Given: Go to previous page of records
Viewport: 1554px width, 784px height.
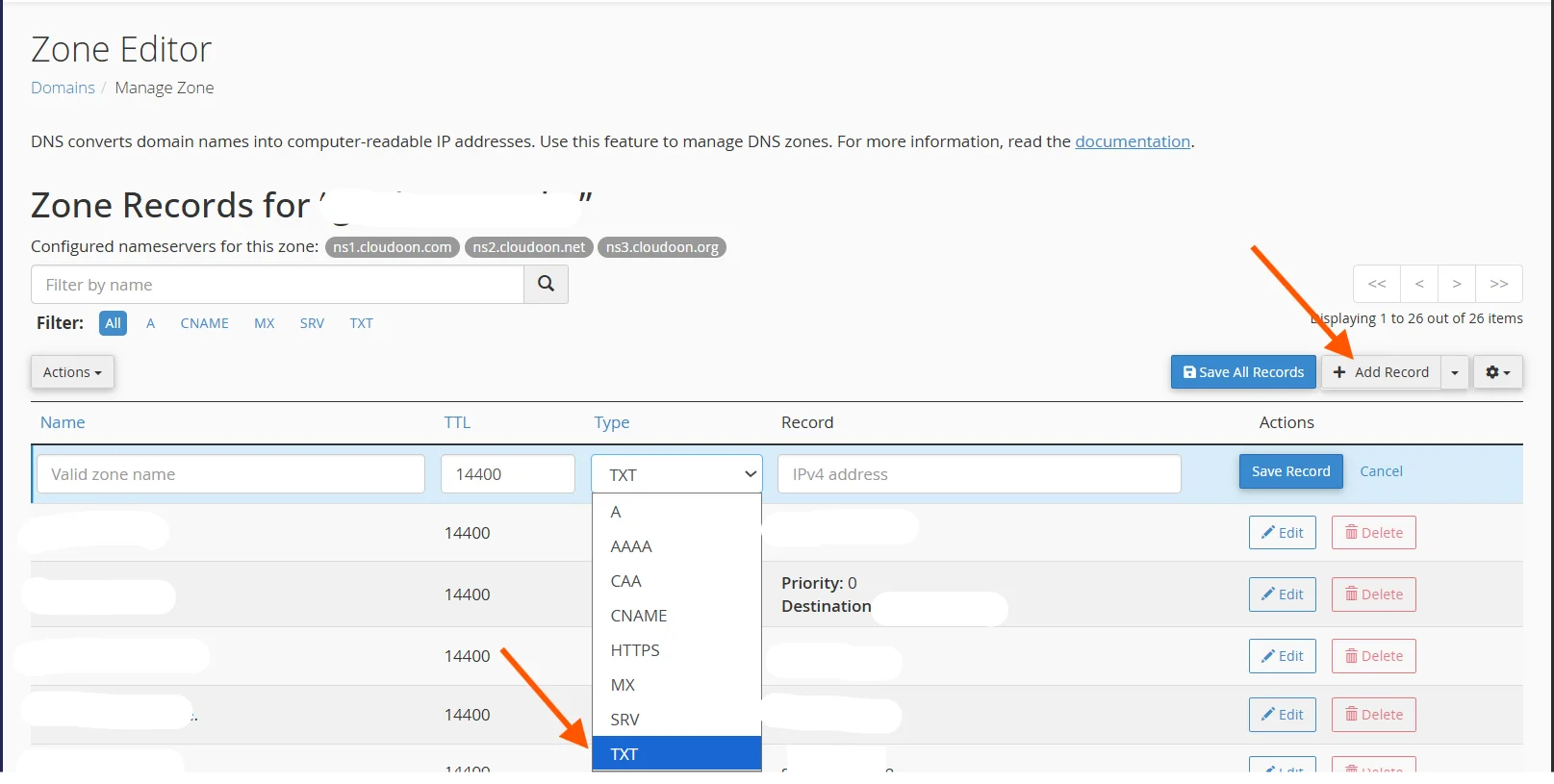Looking at the screenshot, I should [1419, 284].
